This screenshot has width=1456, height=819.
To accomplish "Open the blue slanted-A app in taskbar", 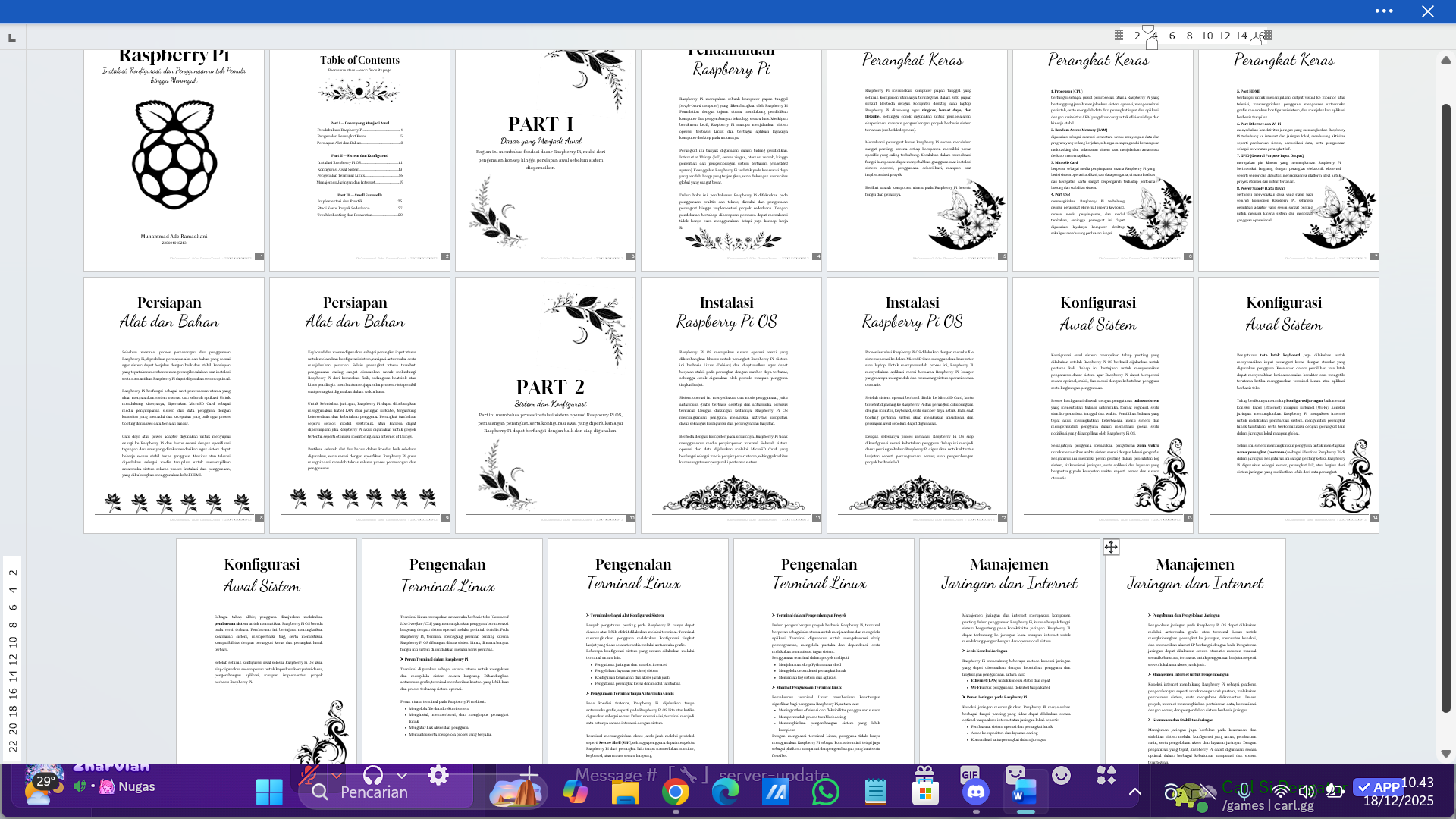I will point(776,792).
